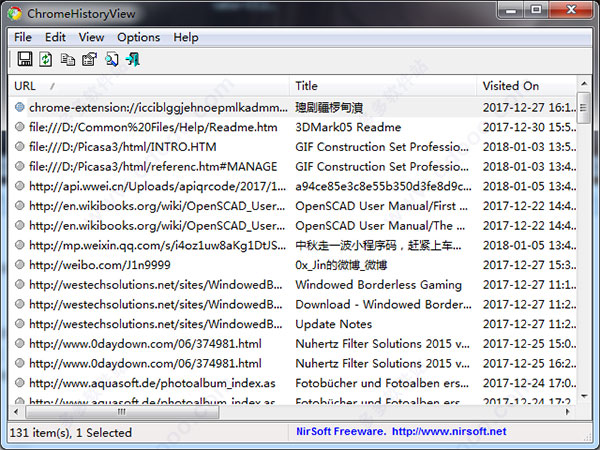This screenshot has height=450, width=600.
Task: Sort by the Title column header
Action: 383,86
